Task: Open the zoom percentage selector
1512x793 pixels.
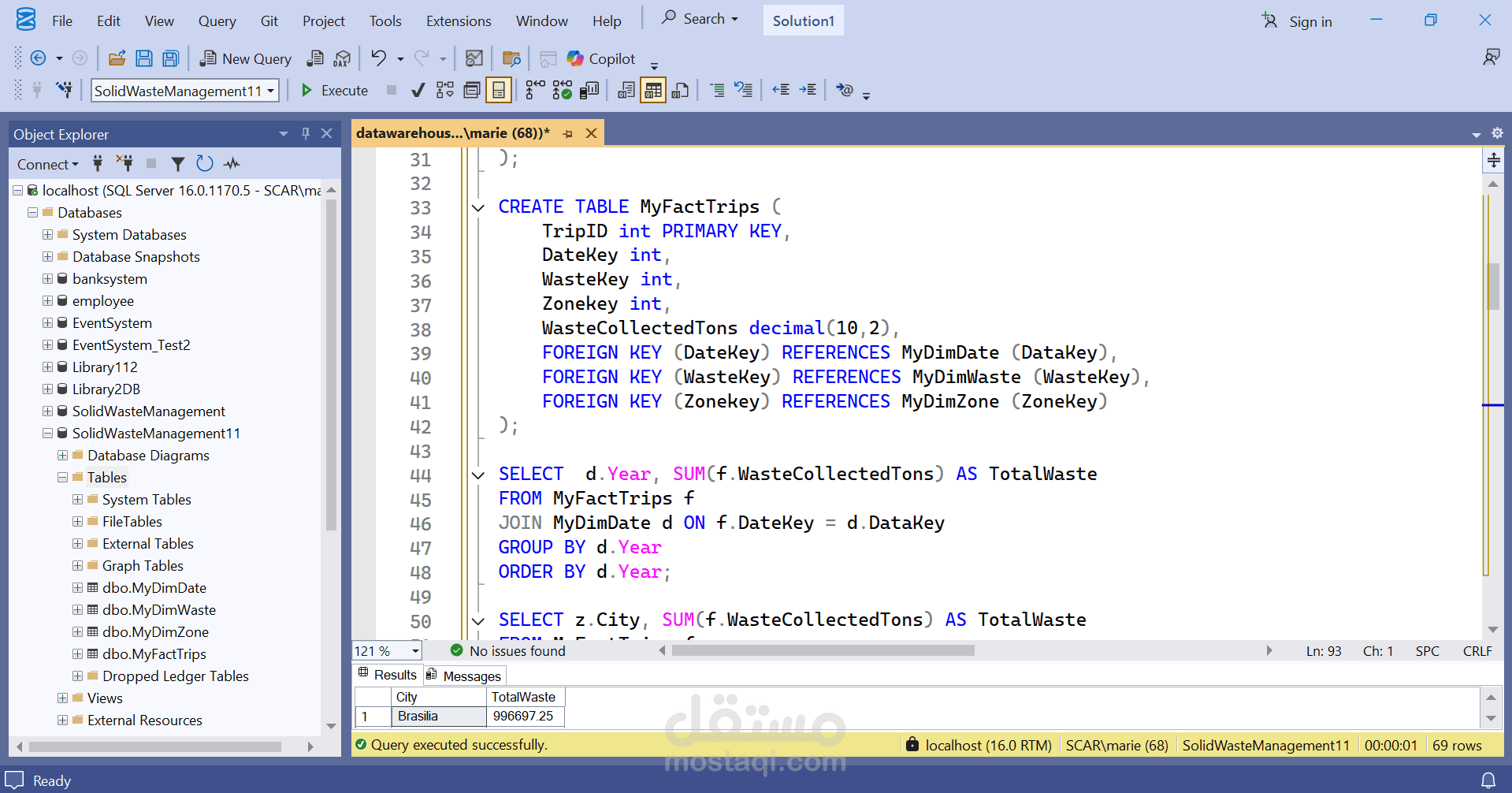Action: [385, 650]
